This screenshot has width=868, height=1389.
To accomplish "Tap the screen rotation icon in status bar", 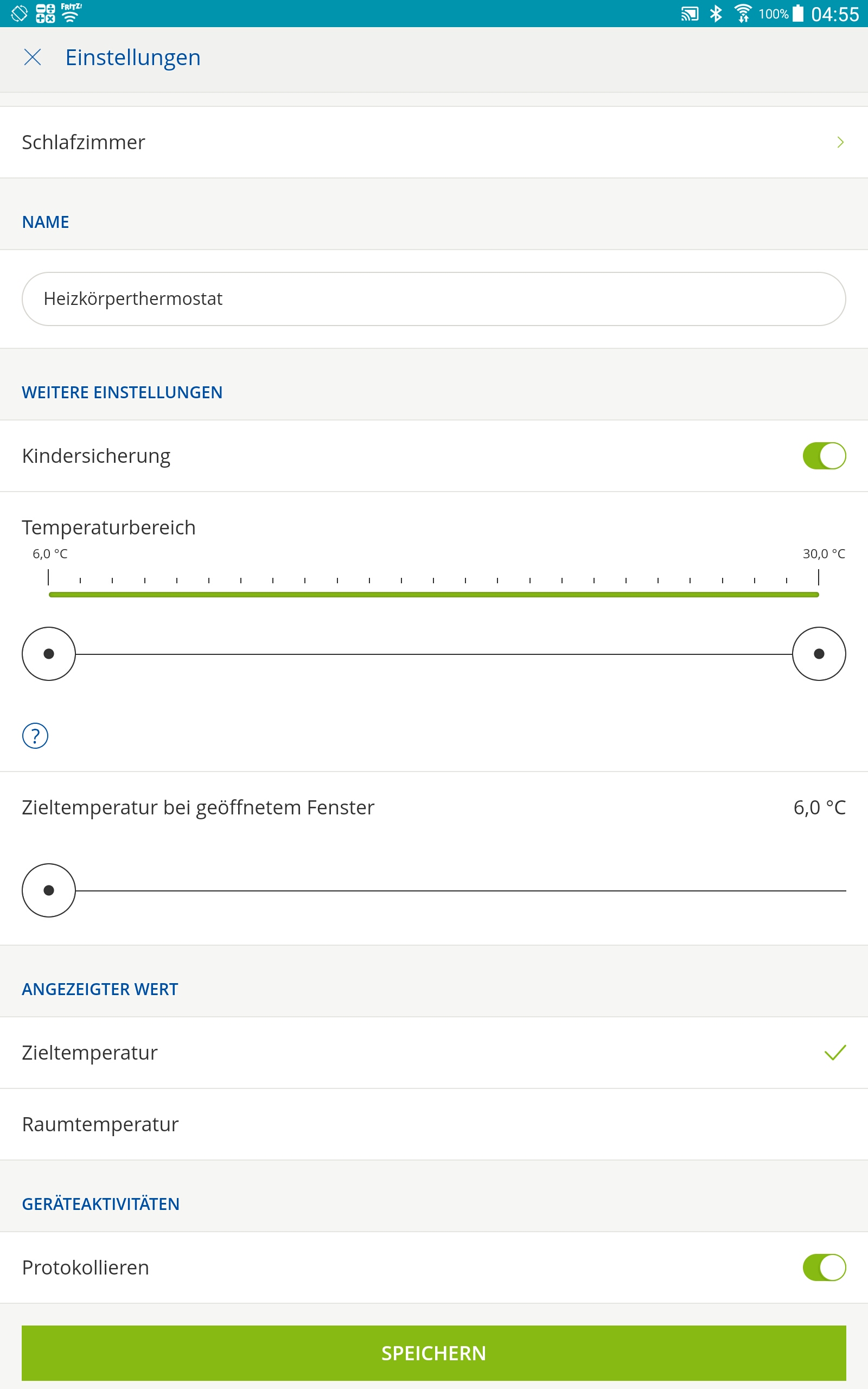I will tap(19, 13).
